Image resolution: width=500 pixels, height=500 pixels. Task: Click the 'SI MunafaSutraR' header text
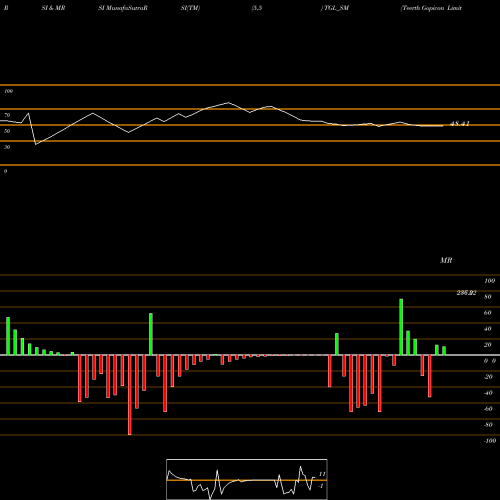tap(123, 8)
